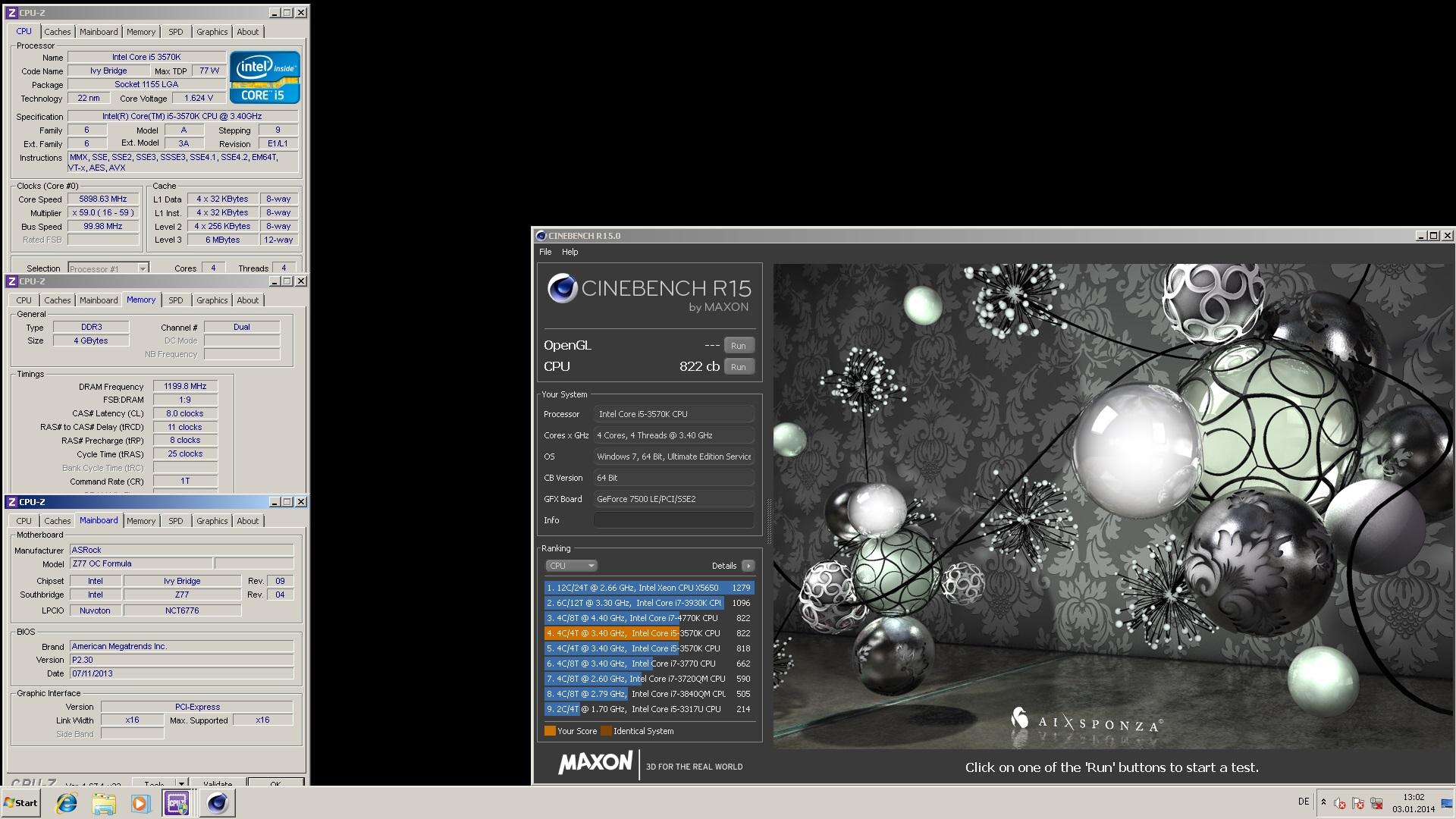Screen dimensions: 1456x819
Task: Click the BIOS version P2.30 field
Action: click(181, 660)
